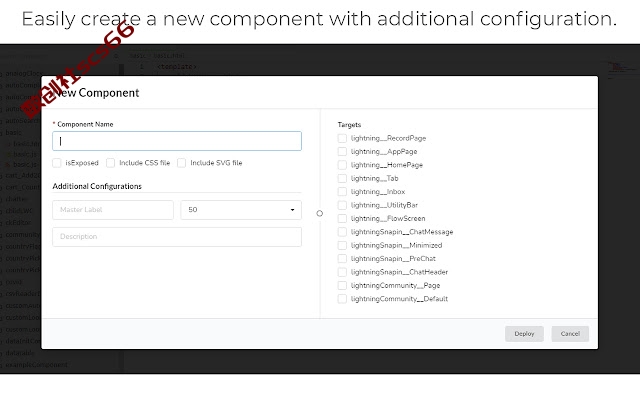Screen dimensions: 640x400
Task: Click the Master Label field
Action: click(113, 210)
